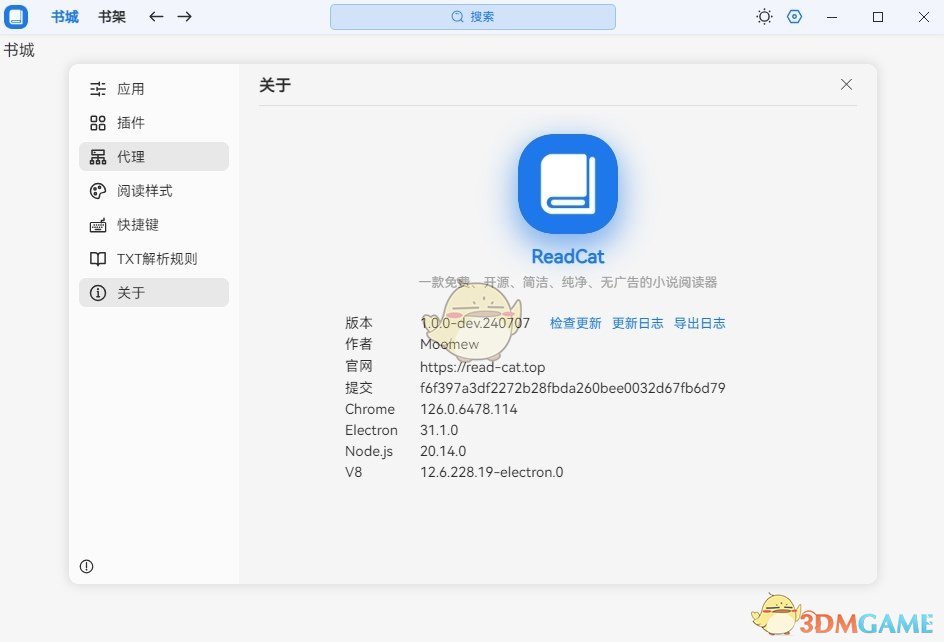Click the 搜索 search bar

[x=472, y=16]
